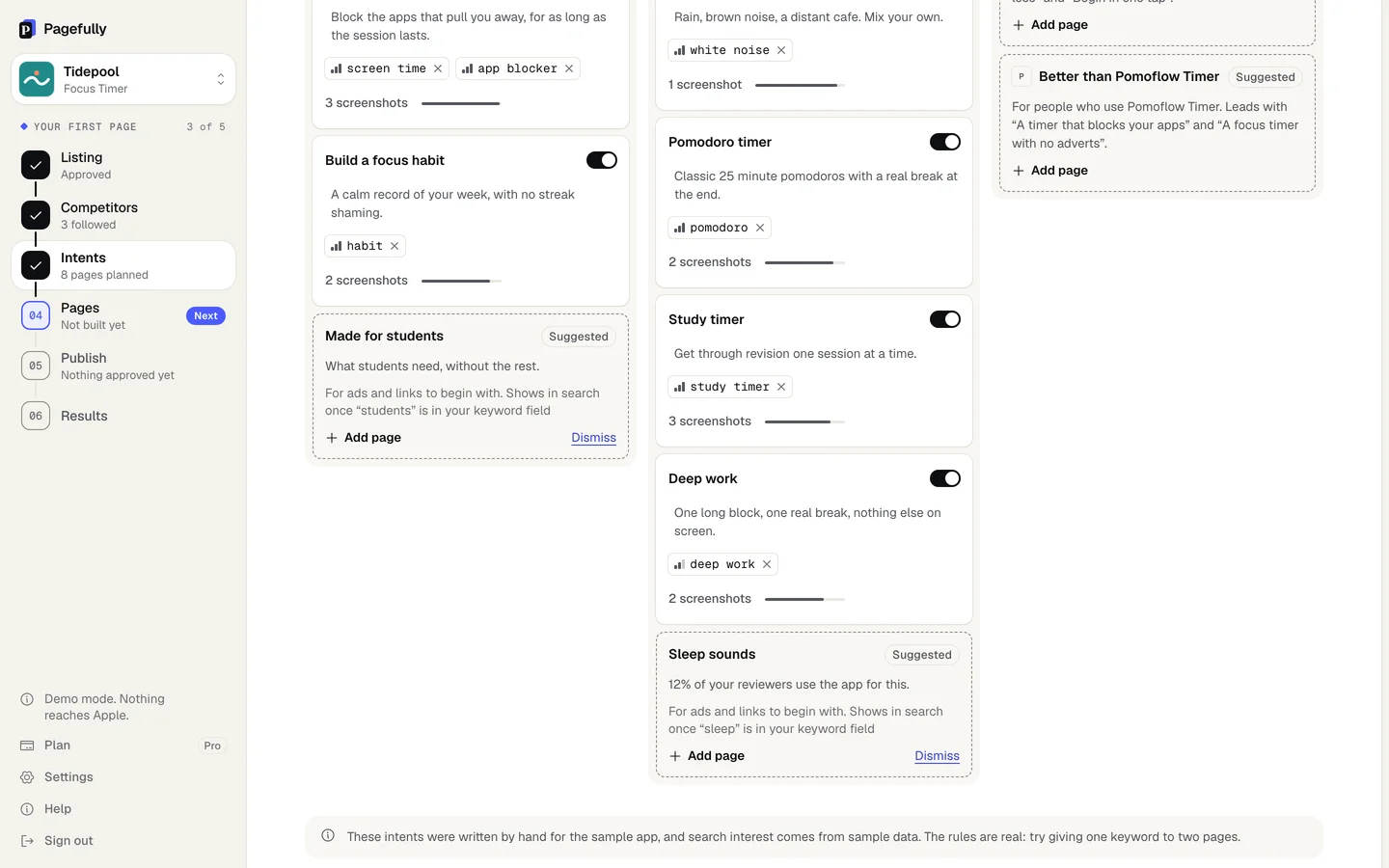1389x868 pixels.
Task: Click Study timer screenshots progress bar
Action: [804, 421]
